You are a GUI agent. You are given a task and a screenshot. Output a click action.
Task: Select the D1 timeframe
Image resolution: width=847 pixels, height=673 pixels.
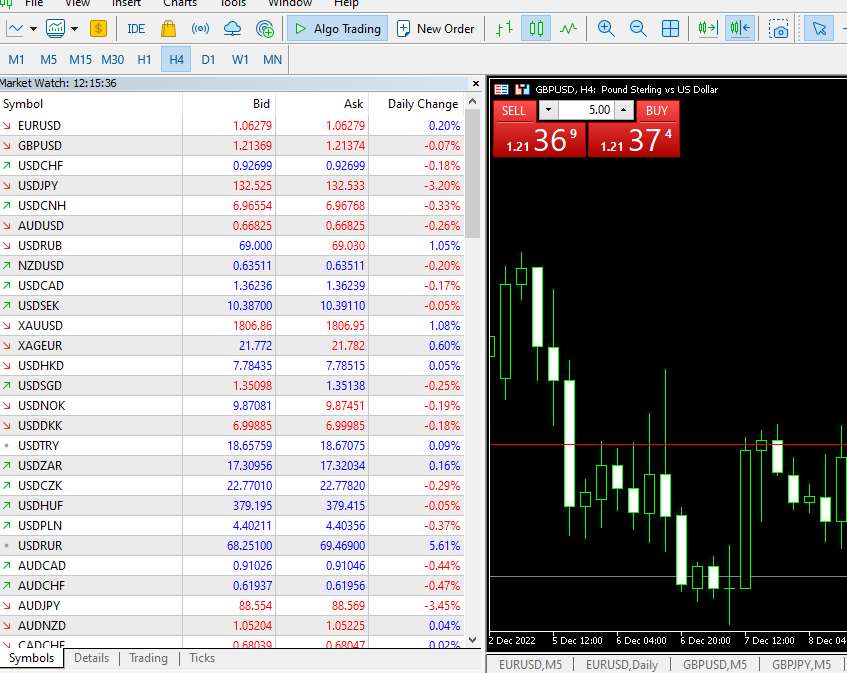click(208, 60)
